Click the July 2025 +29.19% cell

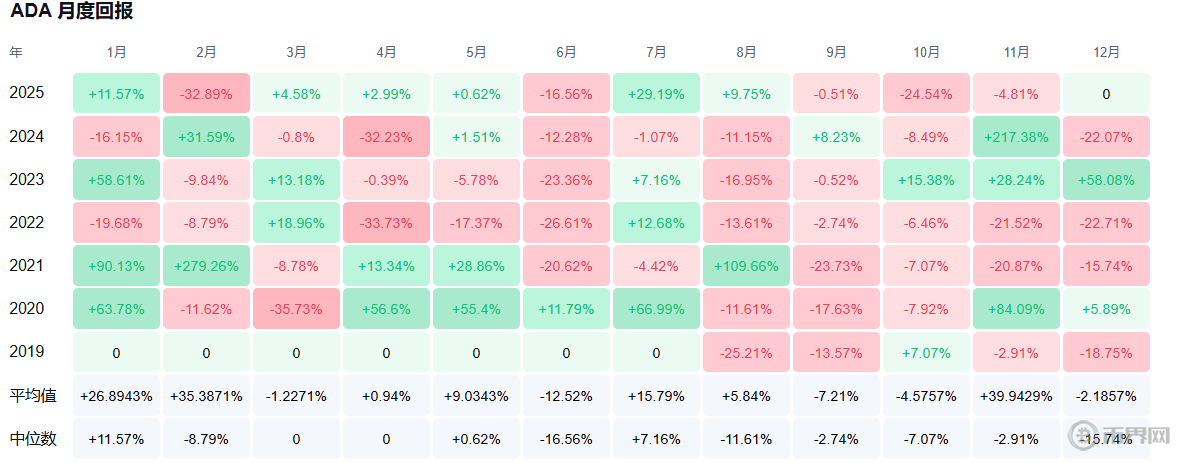click(x=656, y=94)
